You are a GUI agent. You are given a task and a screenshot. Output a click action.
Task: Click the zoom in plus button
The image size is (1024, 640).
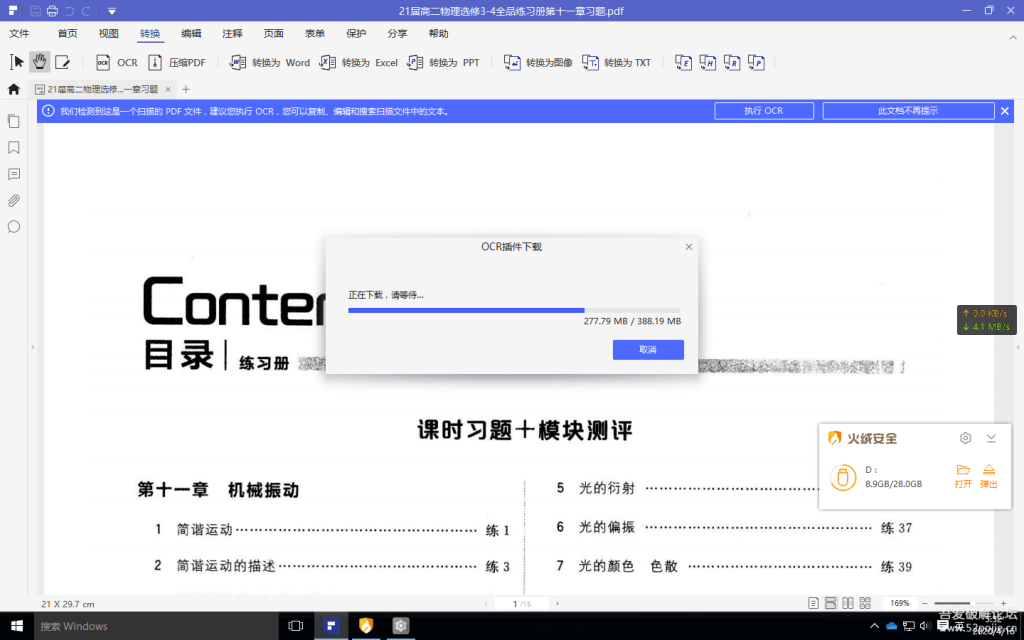(x=1004, y=603)
